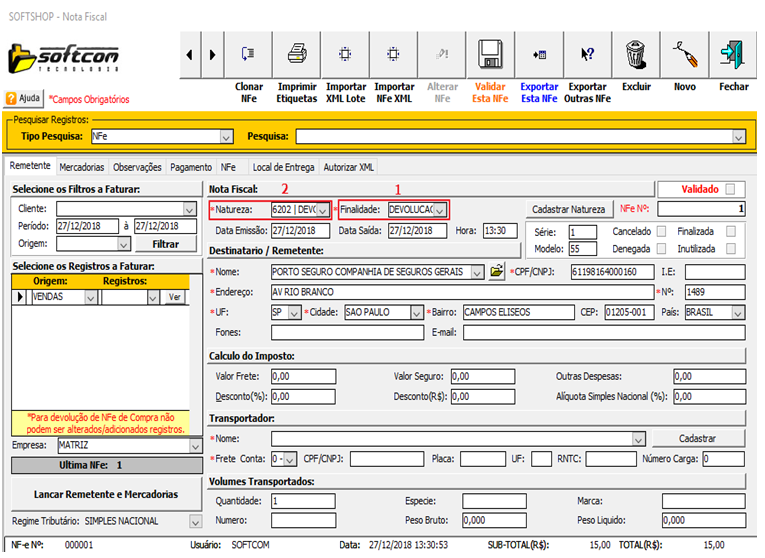Viewport: 765px width, 558px height.
Task: Click Lancar Remetente e Mercadorias button
Action: point(106,494)
